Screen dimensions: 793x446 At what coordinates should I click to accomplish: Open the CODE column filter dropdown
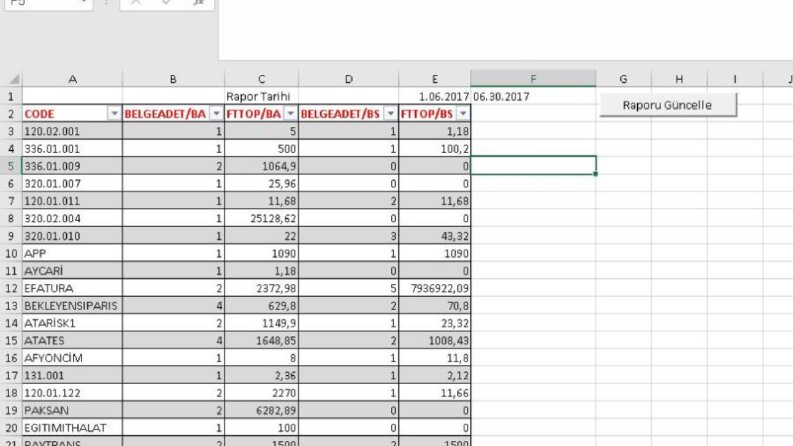tap(114, 114)
